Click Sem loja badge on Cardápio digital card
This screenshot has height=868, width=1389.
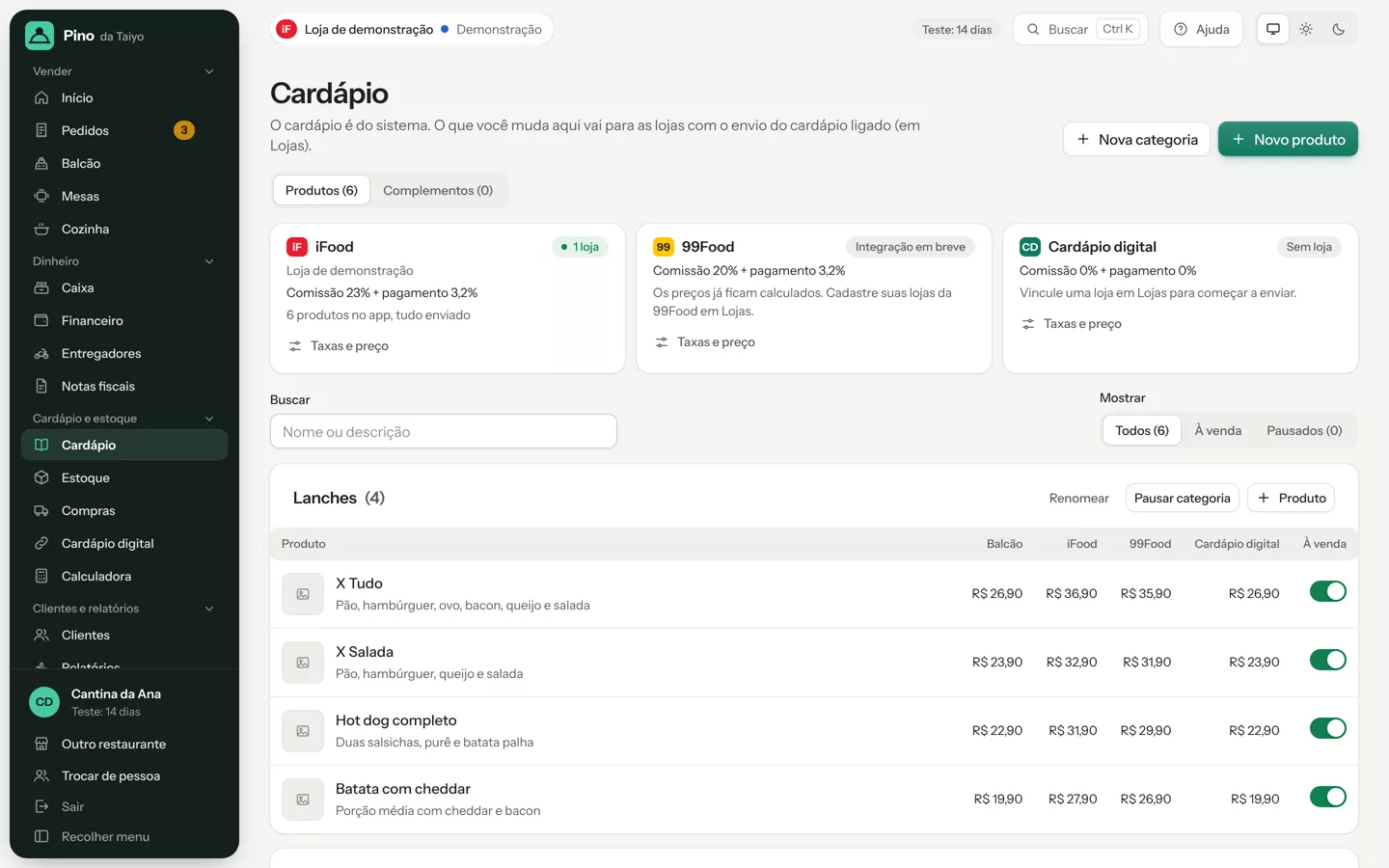1309,247
